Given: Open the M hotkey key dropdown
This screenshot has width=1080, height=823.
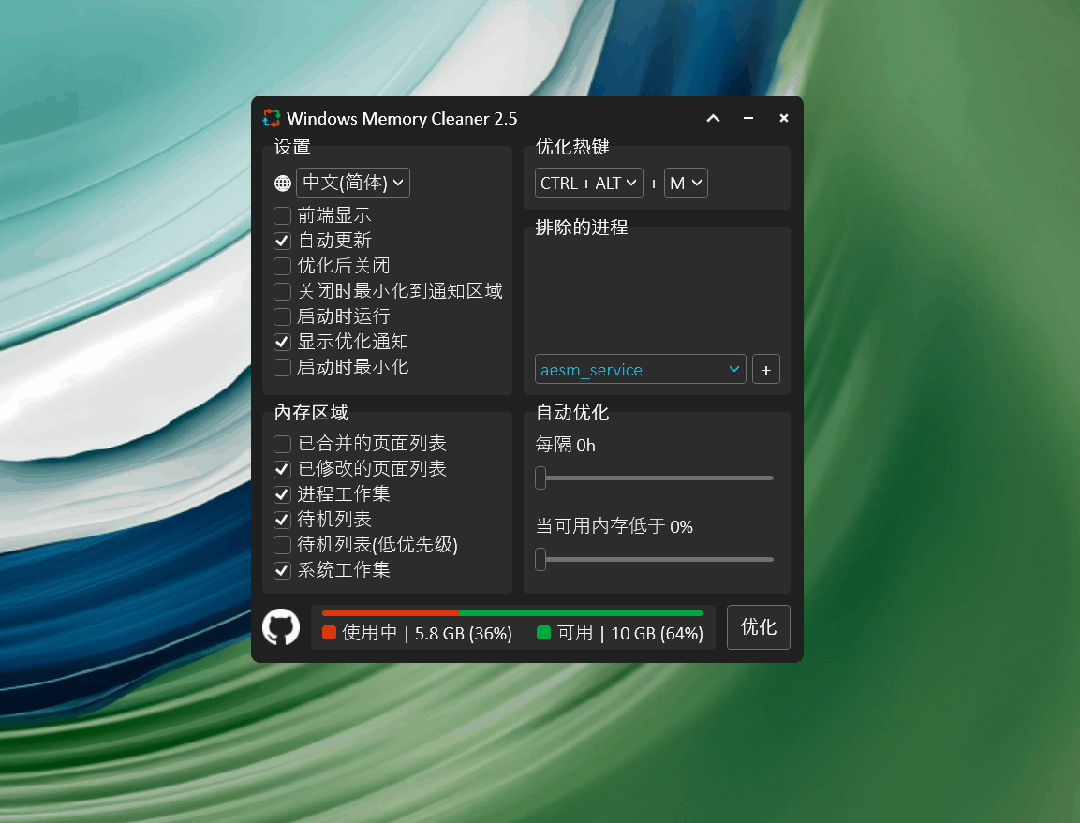Looking at the screenshot, I should click(685, 183).
